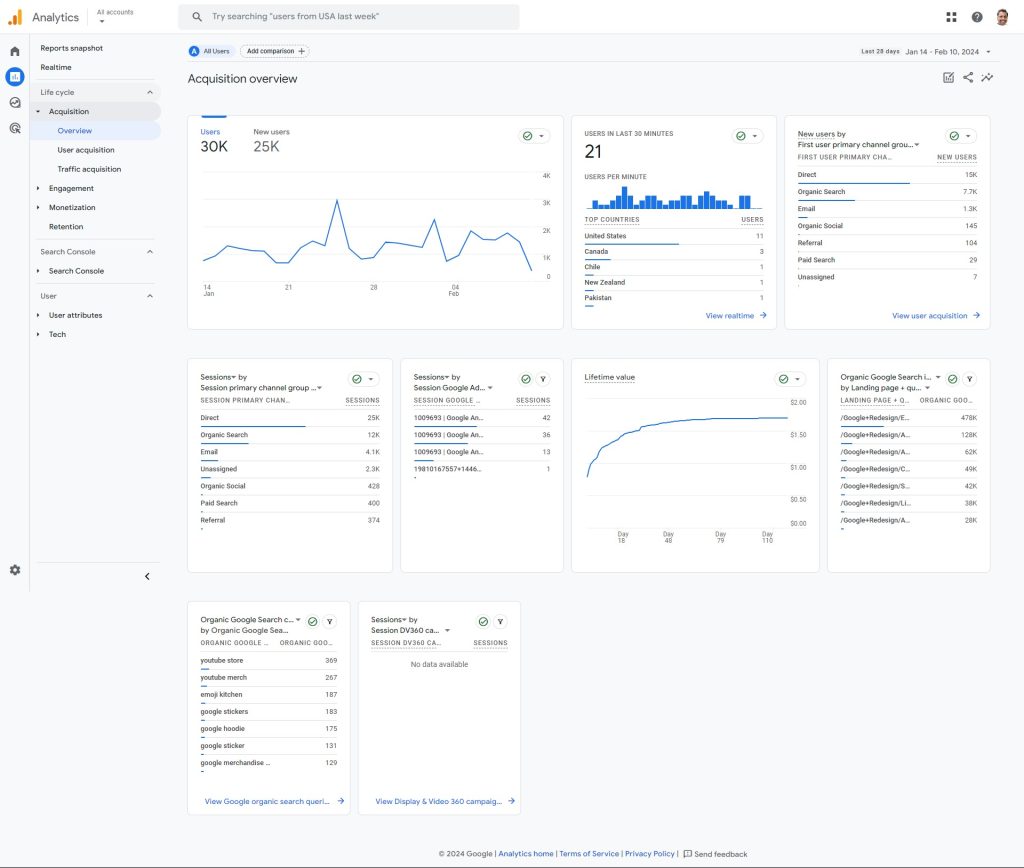This screenshot has height=868, width=1024.
Task: Follow the View user acquisition link
Action: pyautogui.click(x=936, y=315)
